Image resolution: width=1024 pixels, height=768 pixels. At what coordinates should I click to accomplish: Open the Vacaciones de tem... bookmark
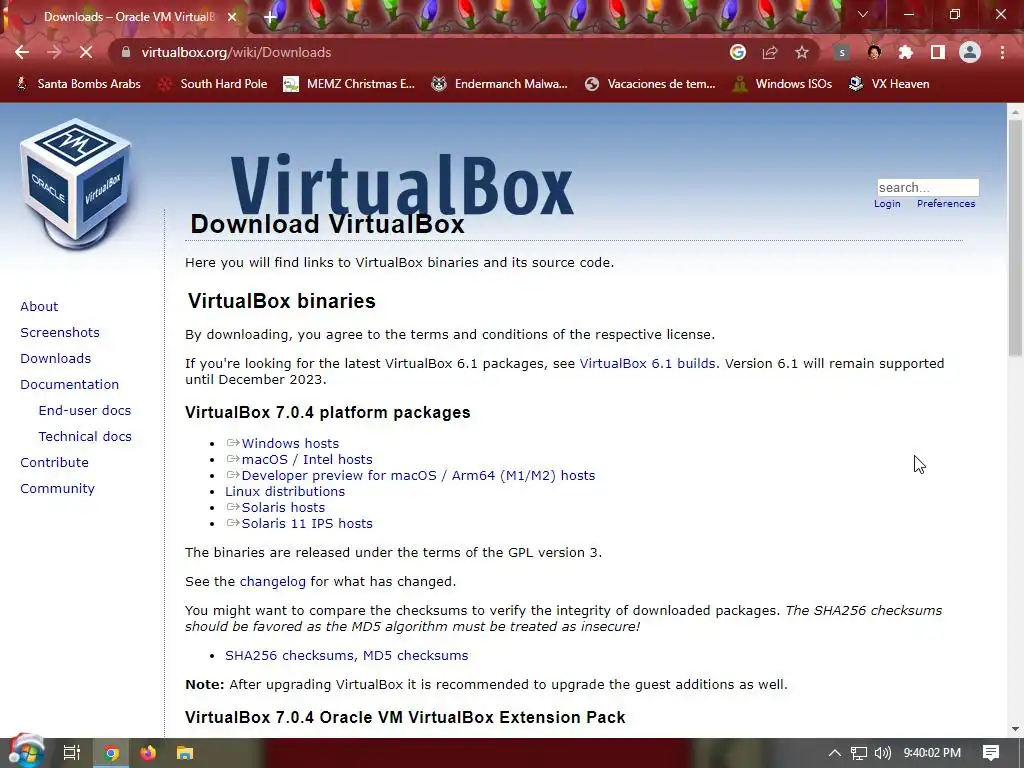coord(650,84)
